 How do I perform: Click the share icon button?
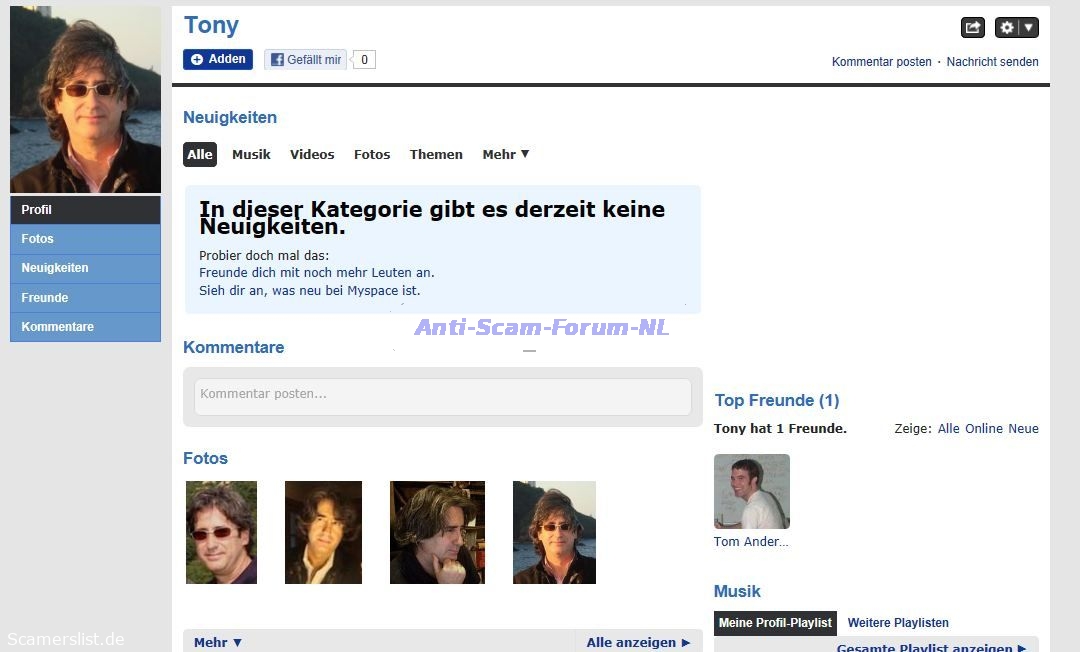tap(972, 28)
